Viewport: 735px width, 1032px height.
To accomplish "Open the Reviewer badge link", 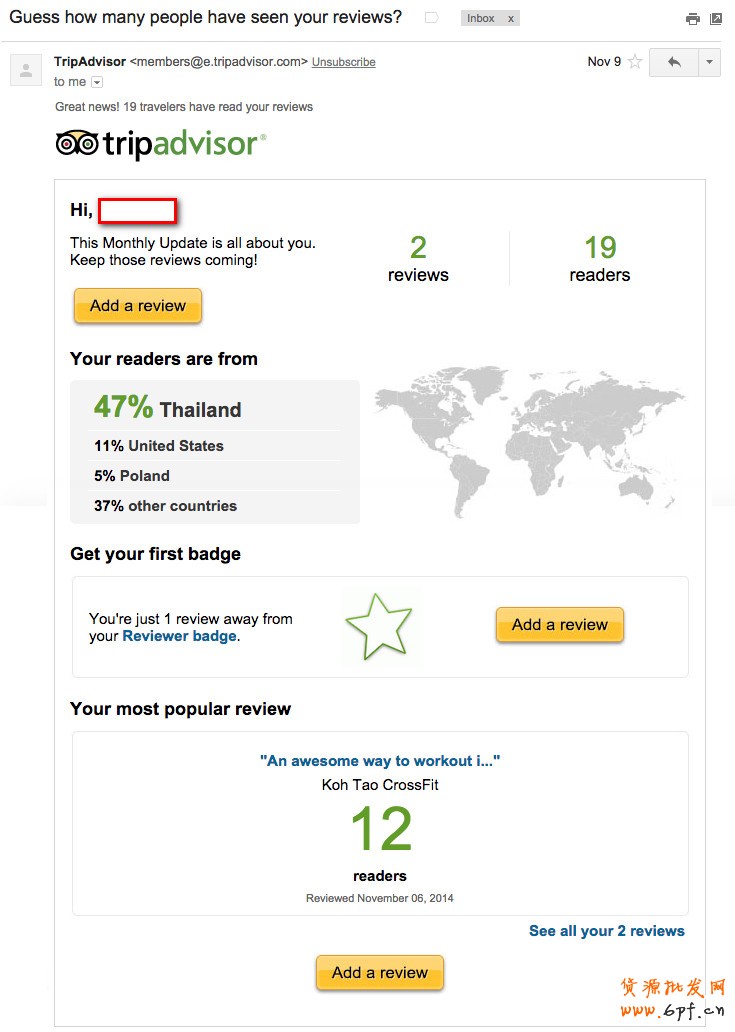I will [179, 636].
